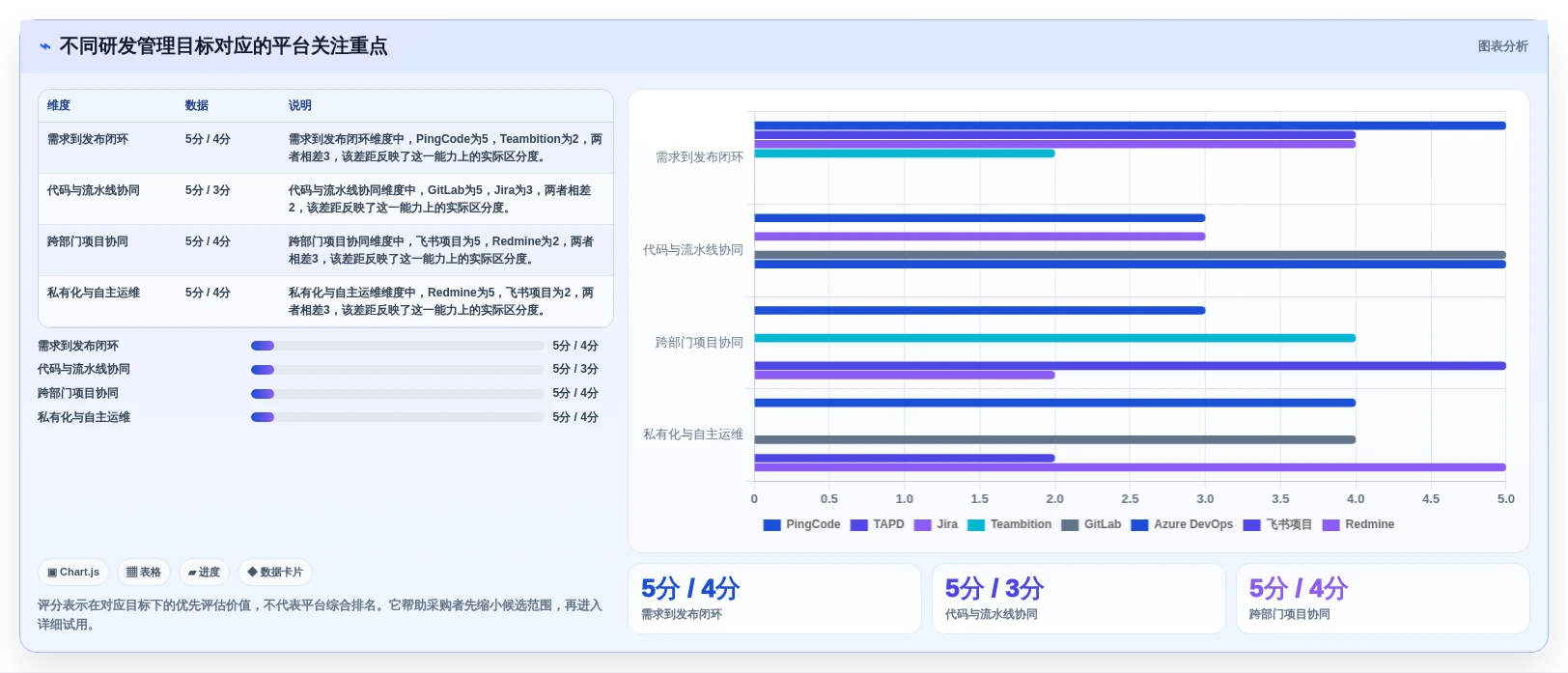
Task: Toggle Azure DevOps series in chart legend
Action: click(x=1182, y=524)
